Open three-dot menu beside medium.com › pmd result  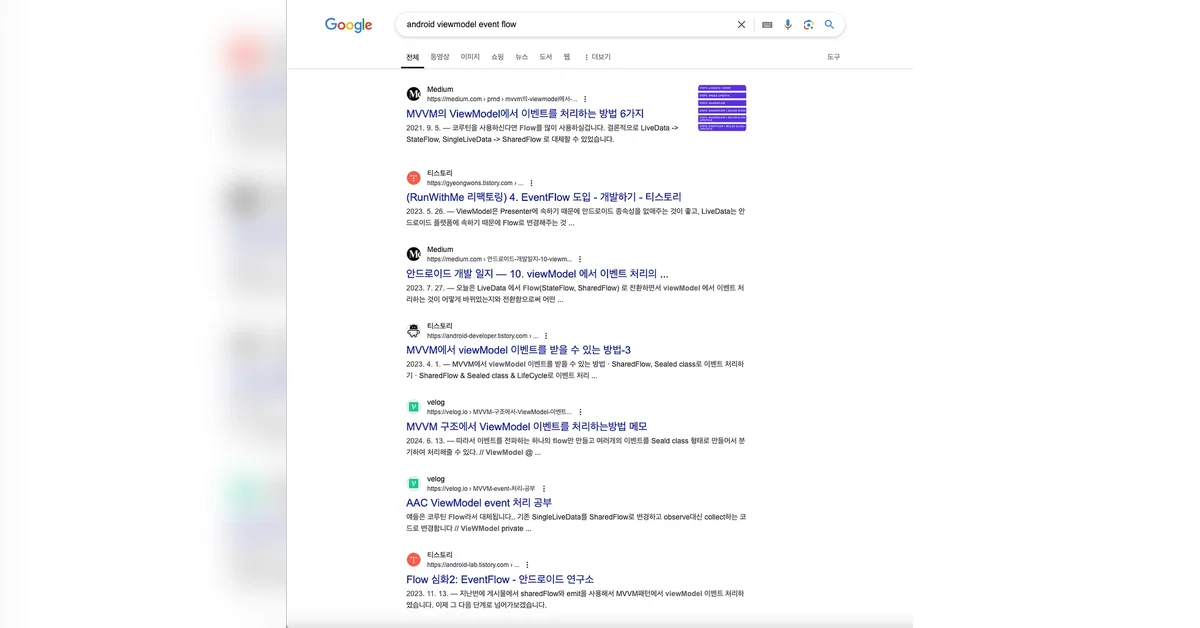585,99
